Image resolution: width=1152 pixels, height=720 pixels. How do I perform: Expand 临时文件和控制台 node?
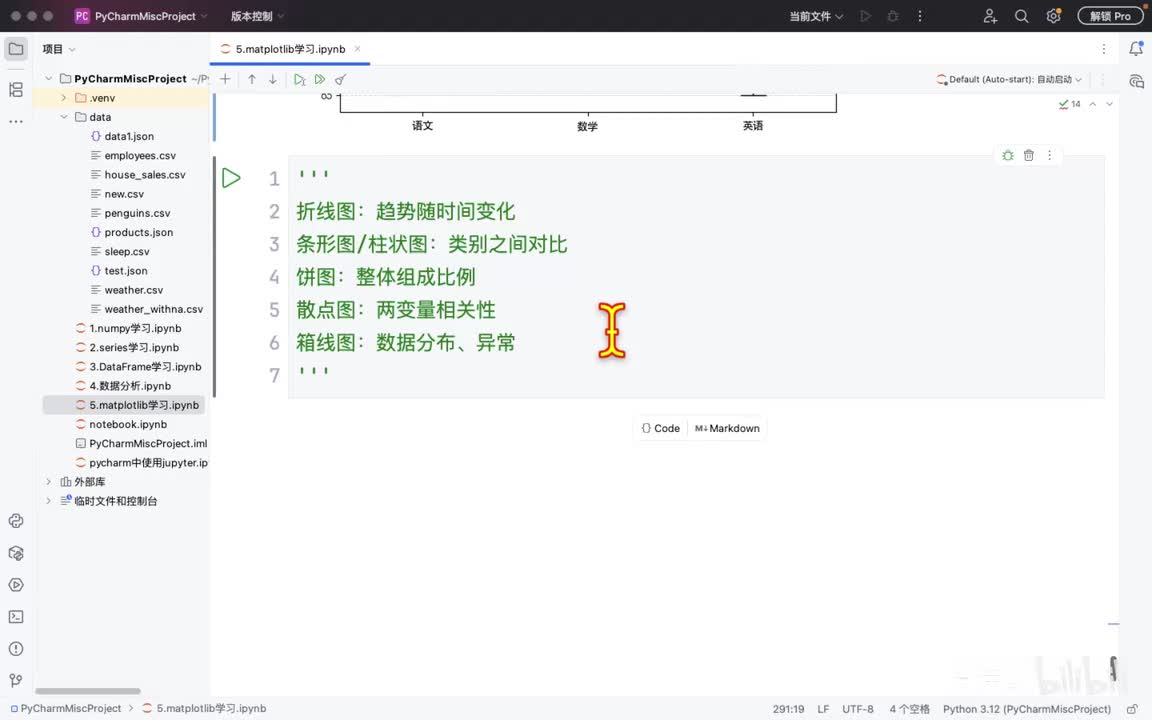pos(48,501)
